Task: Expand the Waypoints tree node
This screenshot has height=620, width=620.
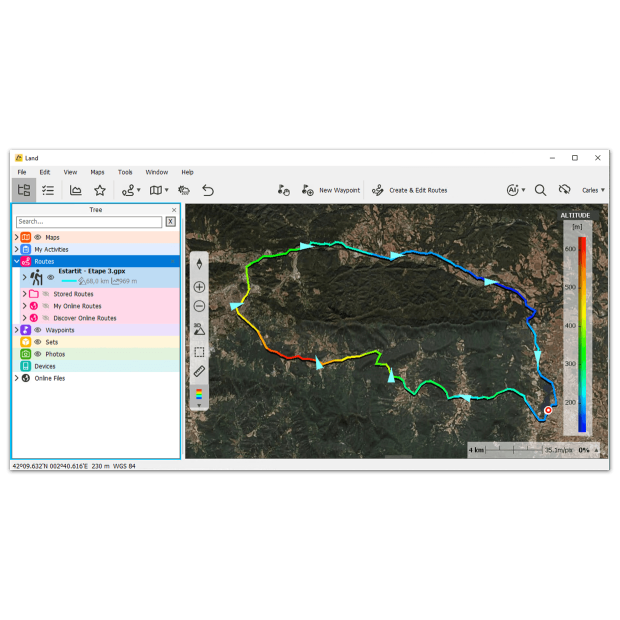Action: pos(17,330)
